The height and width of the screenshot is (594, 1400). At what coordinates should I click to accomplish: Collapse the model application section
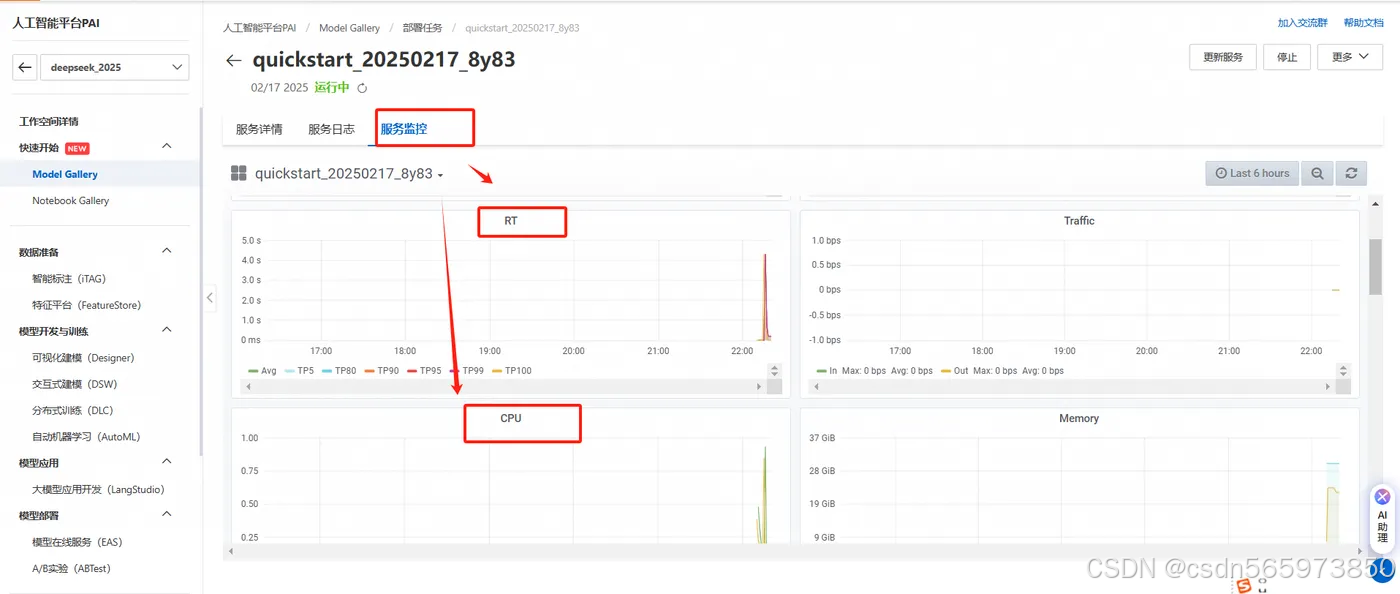[167, 462]
